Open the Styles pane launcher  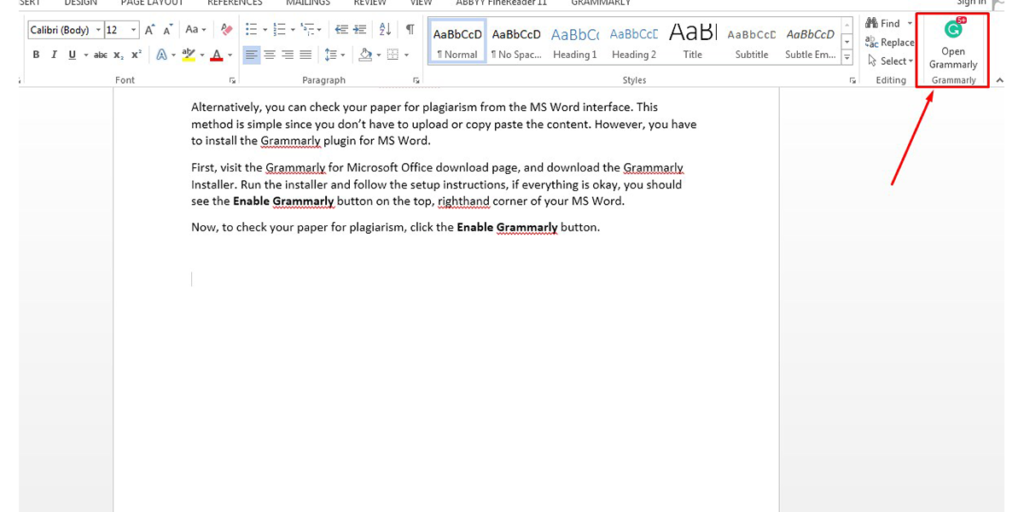click(852, 81)
